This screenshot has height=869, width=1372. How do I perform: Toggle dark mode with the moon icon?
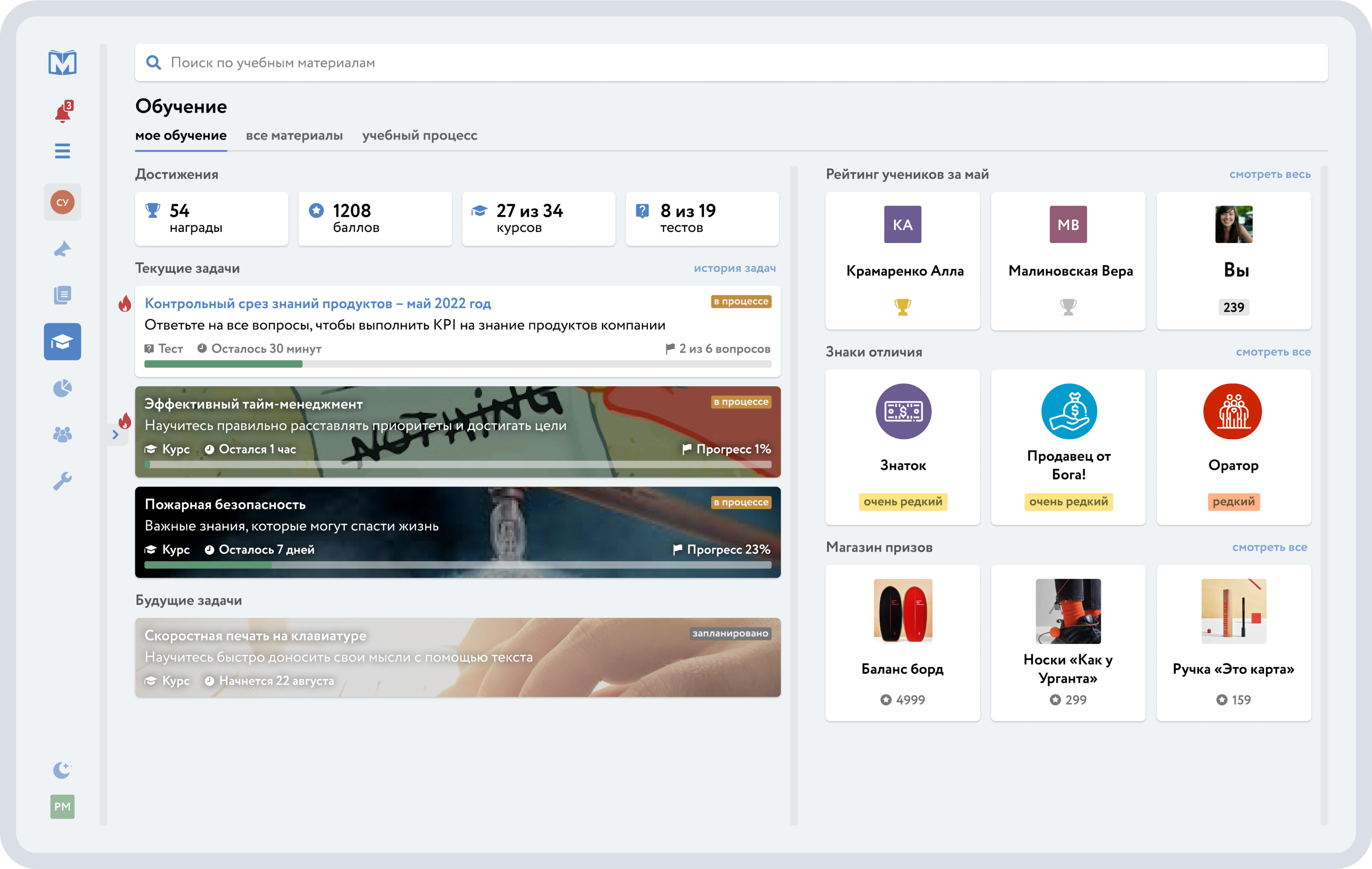[63, 769]
